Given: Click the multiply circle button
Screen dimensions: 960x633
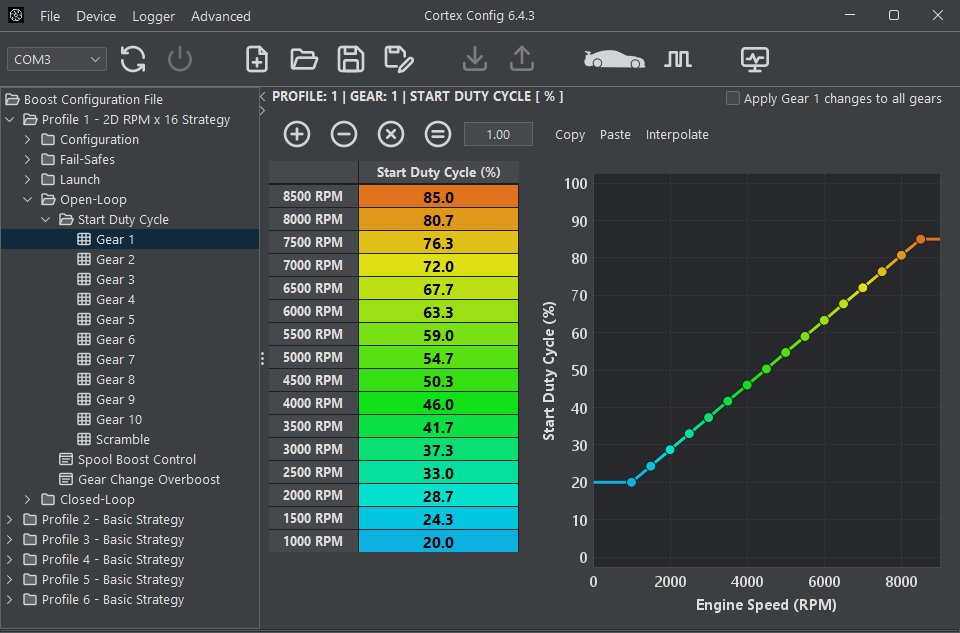Looking at the screenshot, I should [391, 134].
